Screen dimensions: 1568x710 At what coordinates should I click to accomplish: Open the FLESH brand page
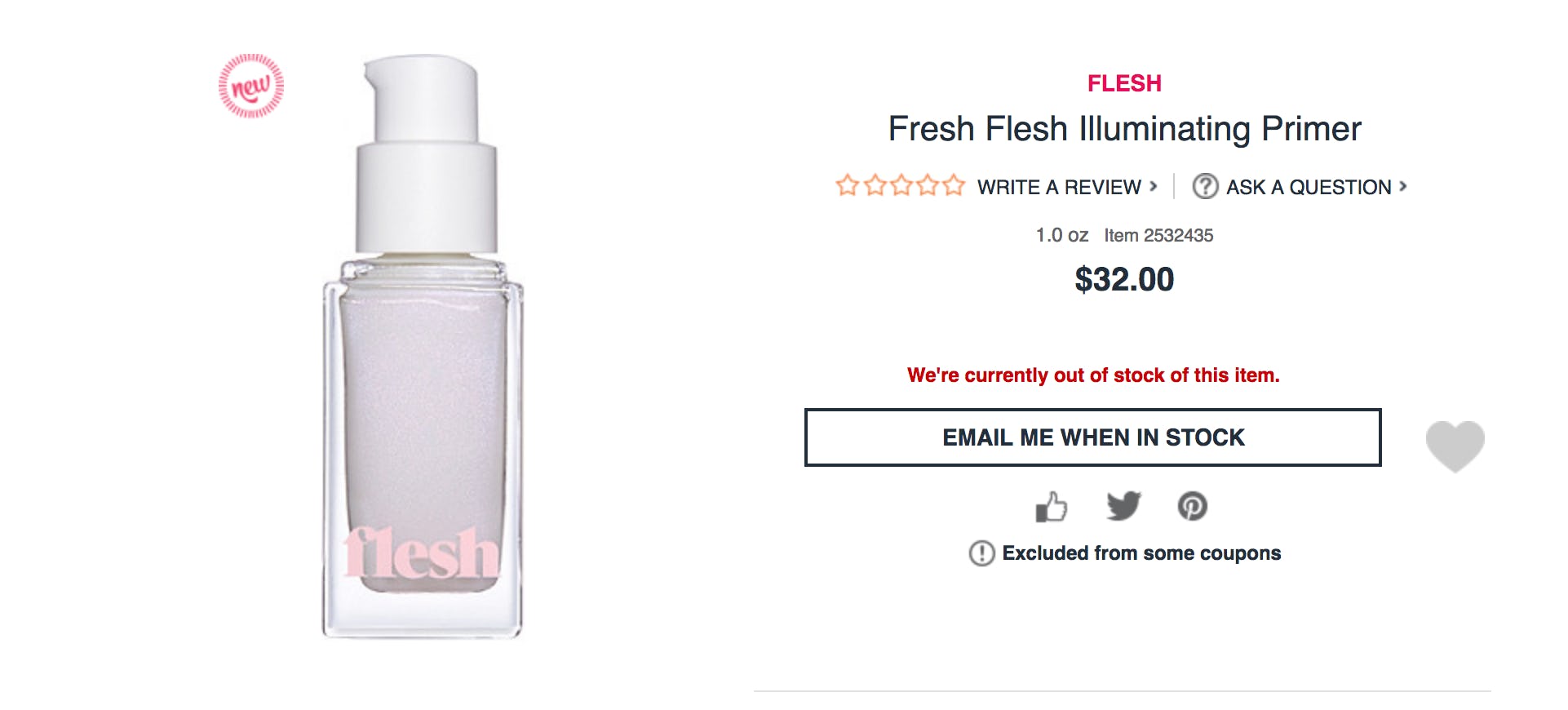click(1124, 83)
